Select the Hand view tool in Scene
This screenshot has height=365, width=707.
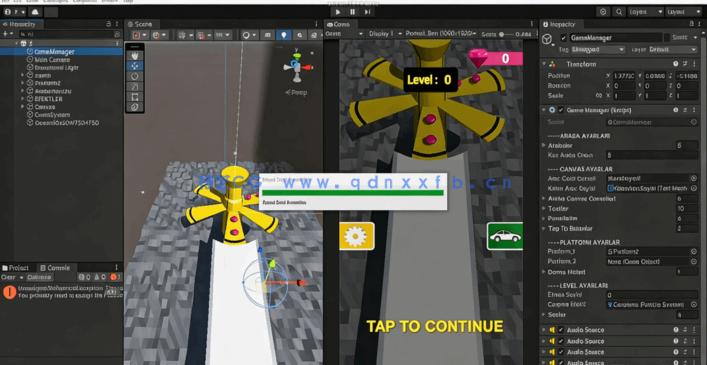click(135, 55)
